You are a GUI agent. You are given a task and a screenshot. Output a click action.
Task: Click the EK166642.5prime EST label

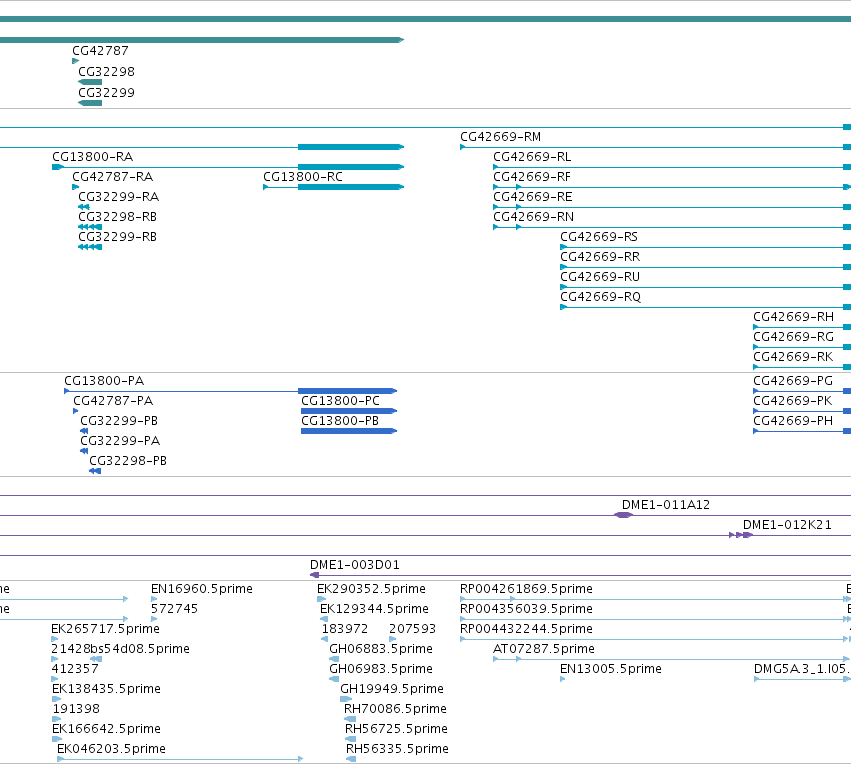[x=106, y=729]
